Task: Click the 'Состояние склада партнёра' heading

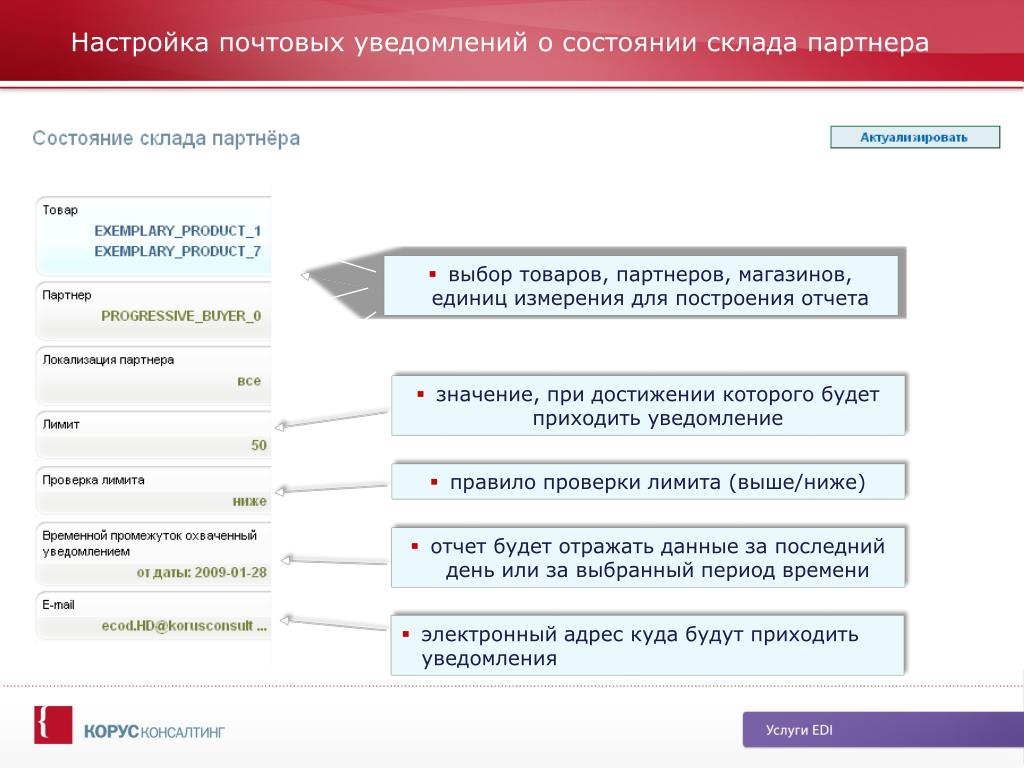Action: tap(166, 138)
